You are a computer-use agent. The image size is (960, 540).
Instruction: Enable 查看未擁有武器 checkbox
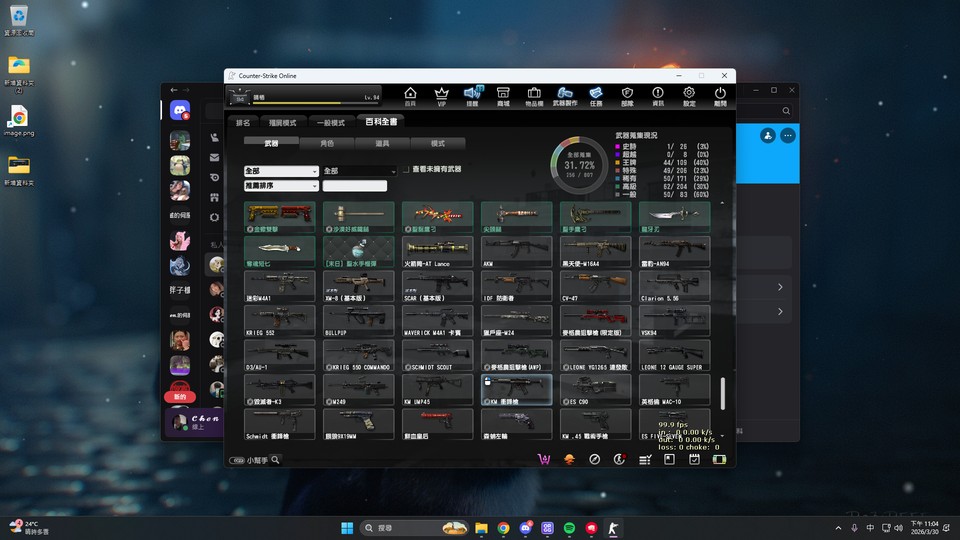point(407,170)
